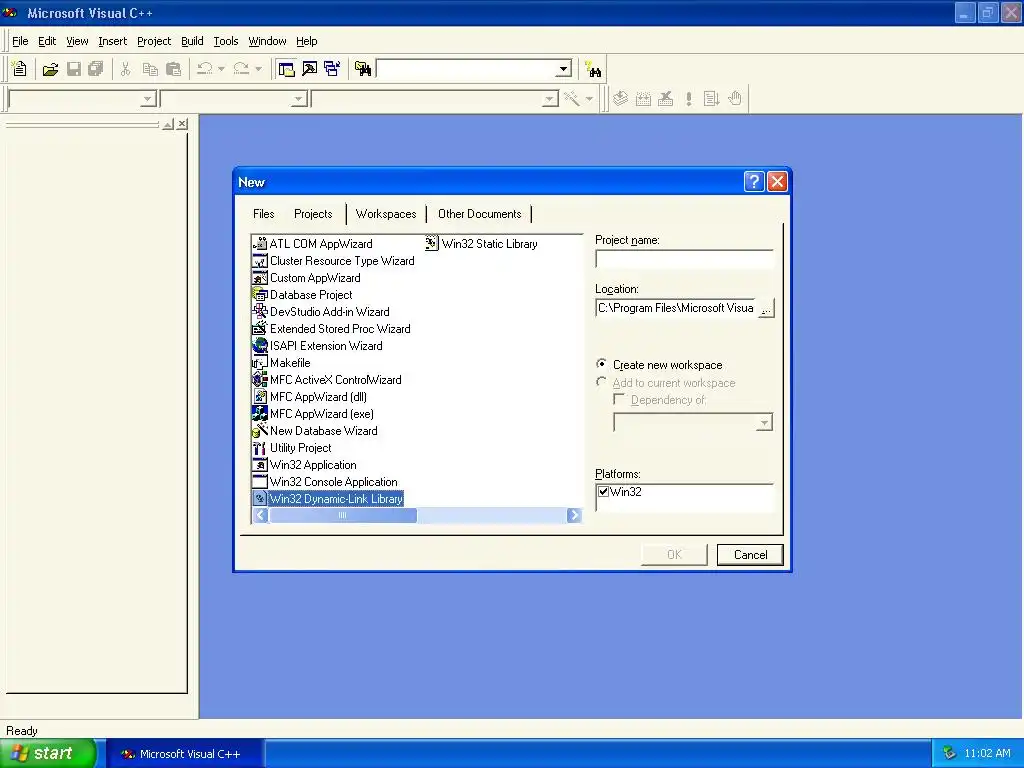Screen dimensions: 1024x768
Task: Open the Build menu
Action: [x=192, y=41]
